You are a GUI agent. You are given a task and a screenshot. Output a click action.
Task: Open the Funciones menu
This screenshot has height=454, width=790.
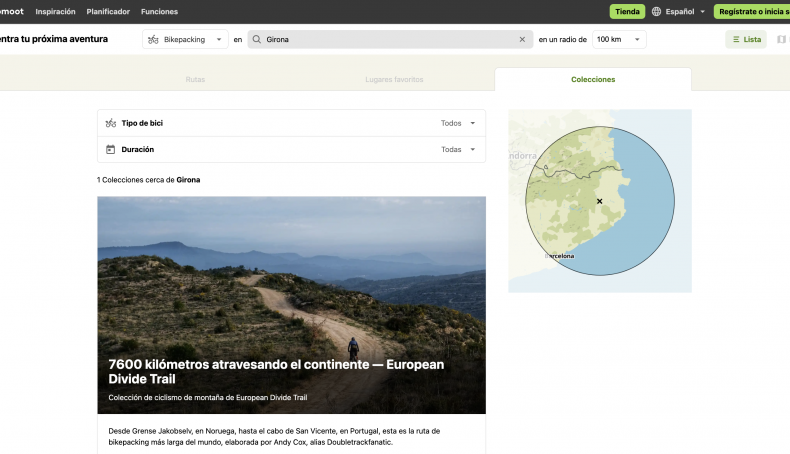pos(159,12)
